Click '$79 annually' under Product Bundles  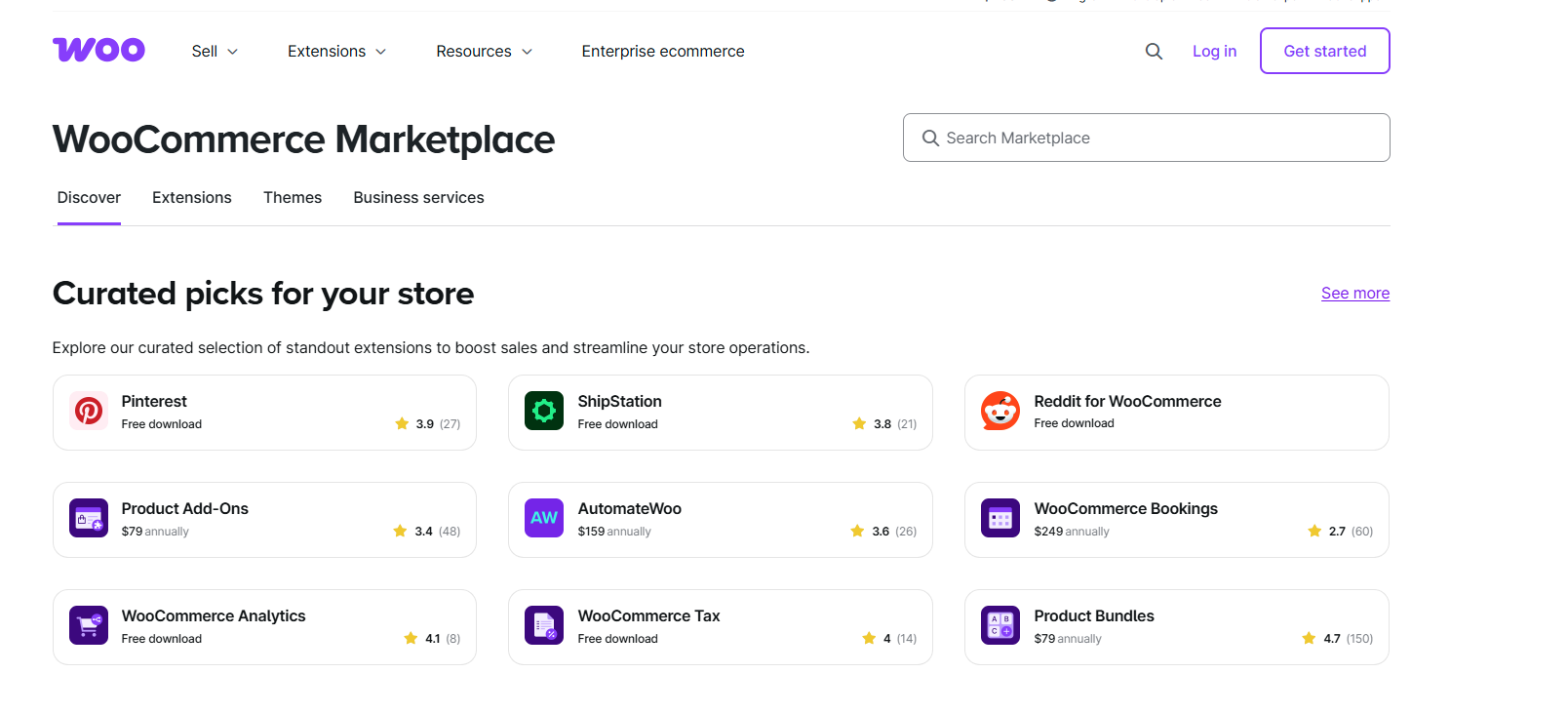(1068, 639)
